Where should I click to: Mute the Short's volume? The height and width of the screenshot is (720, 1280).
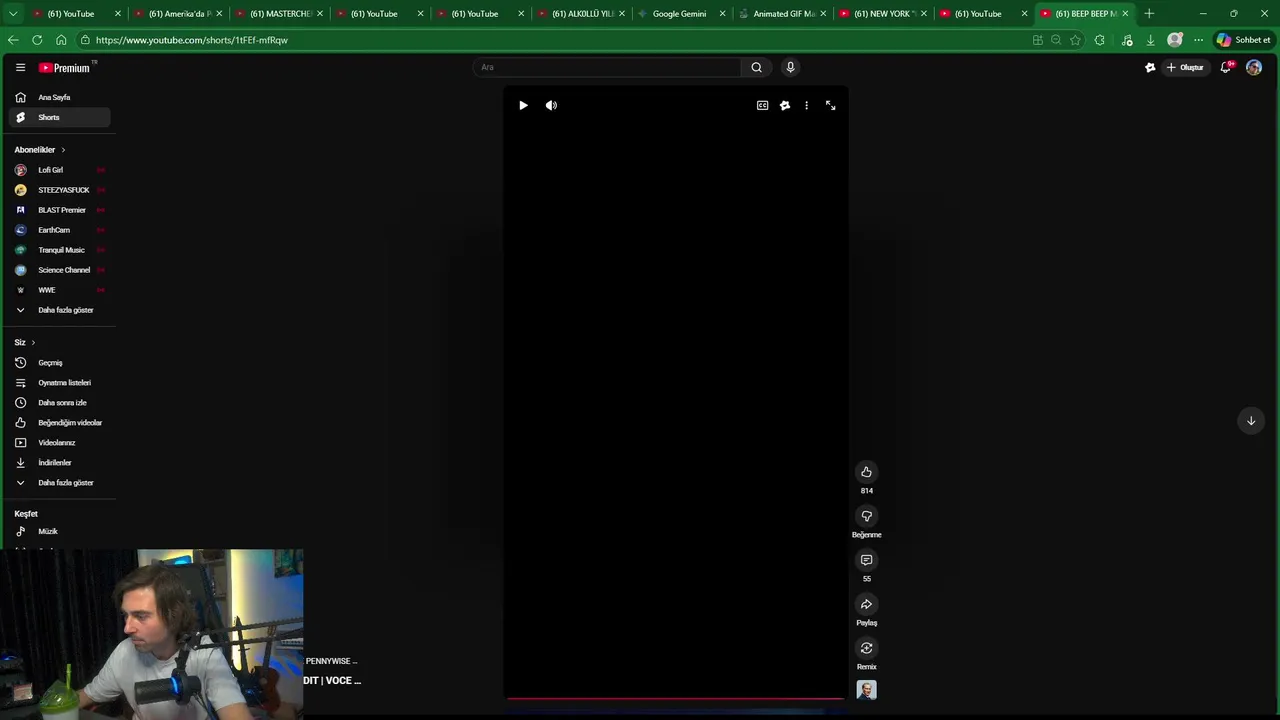pyautogui.click(x=551, y=105)
